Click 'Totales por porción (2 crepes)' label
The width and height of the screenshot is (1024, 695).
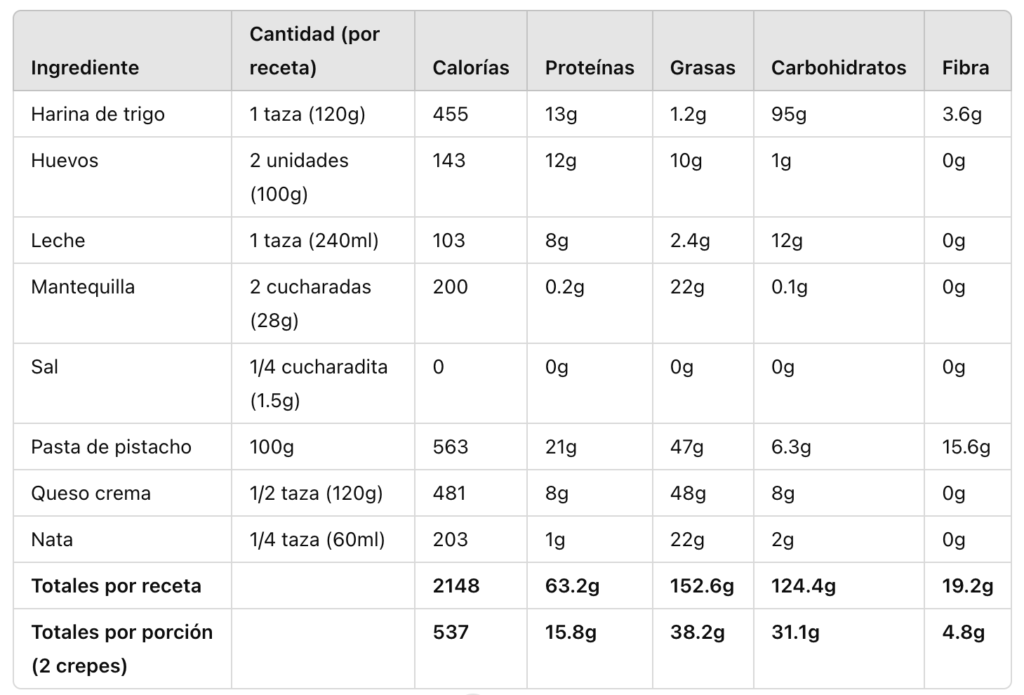tap(122, 649)
